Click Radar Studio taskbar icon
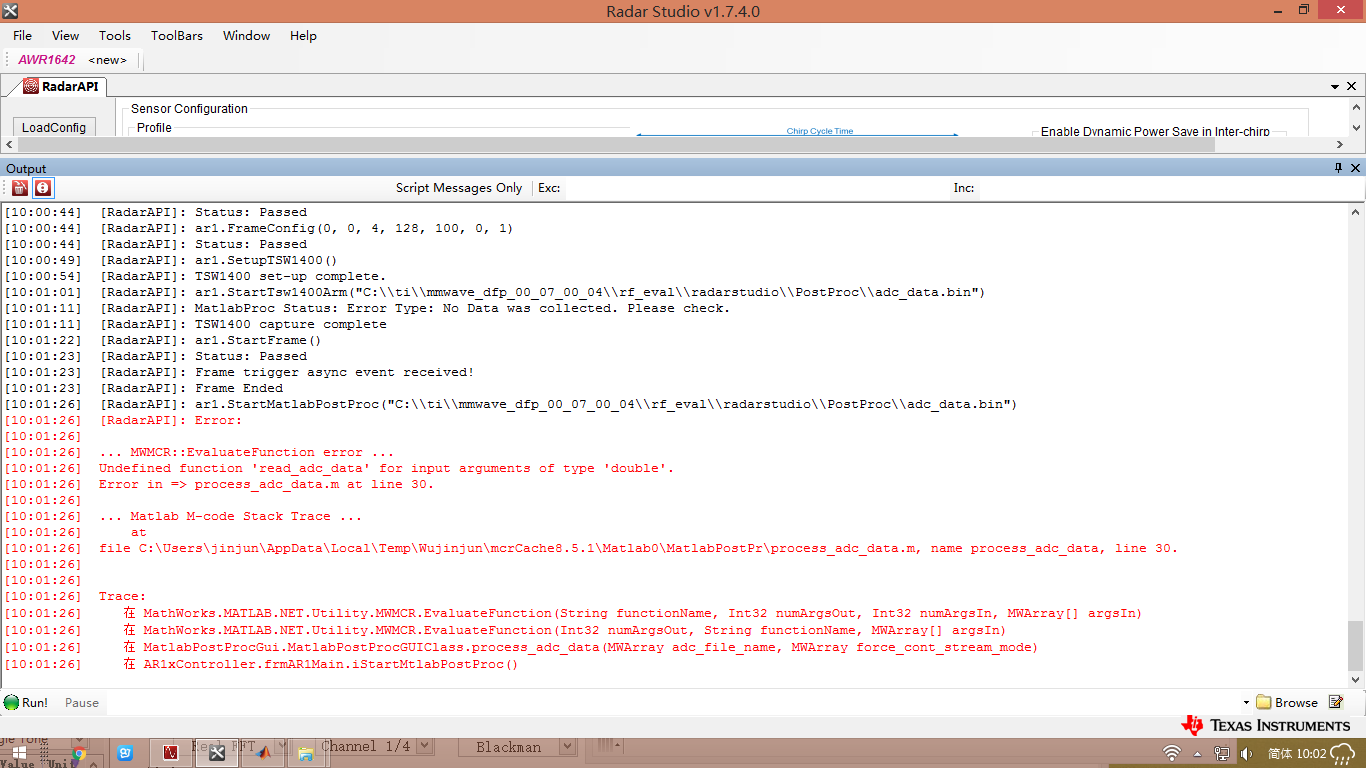The width and height of the screenshot is (1366, 768). point(216,753)
